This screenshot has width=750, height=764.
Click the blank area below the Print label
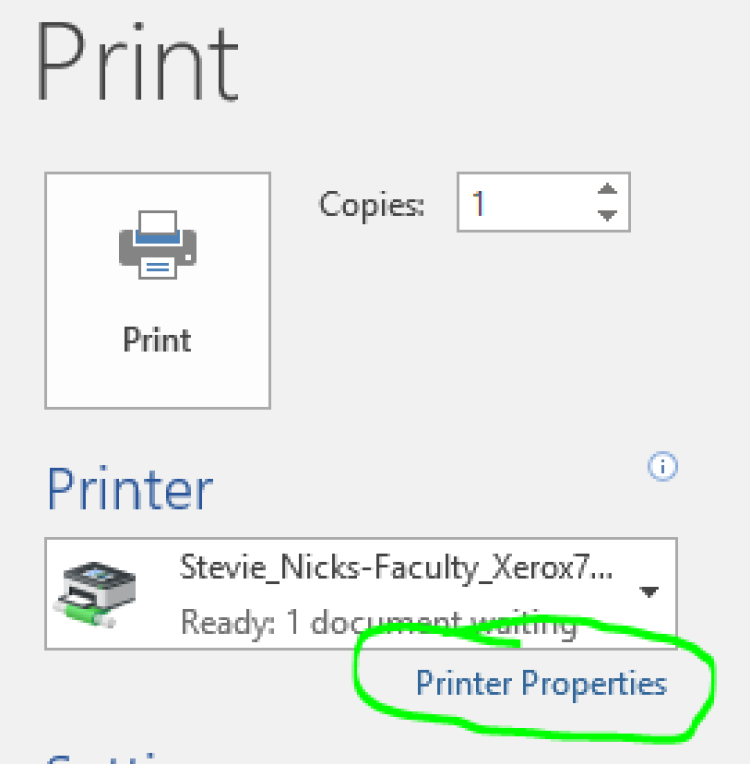[x=157, y=381]
